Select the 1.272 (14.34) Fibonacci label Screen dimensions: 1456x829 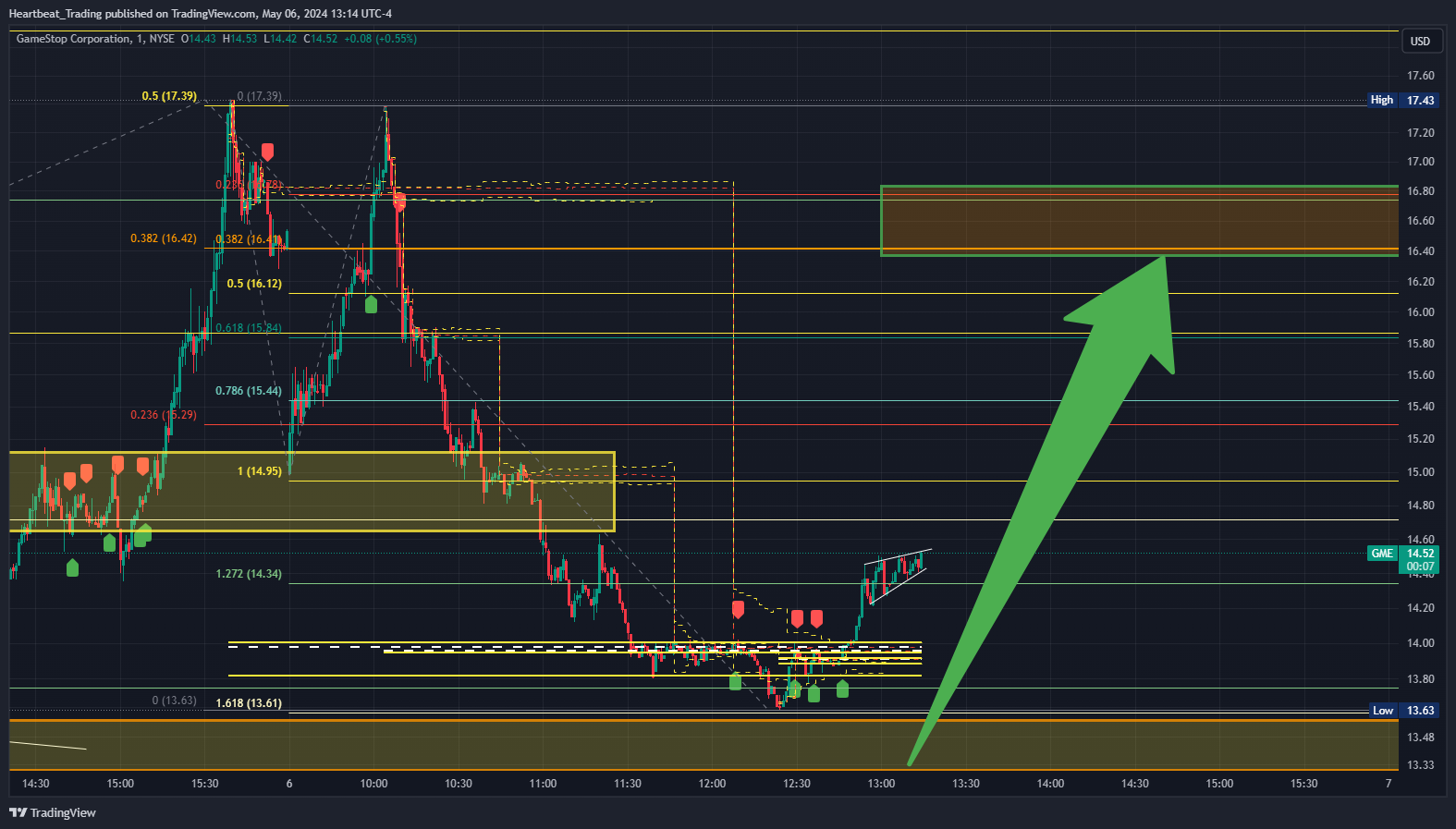point(249,574)
